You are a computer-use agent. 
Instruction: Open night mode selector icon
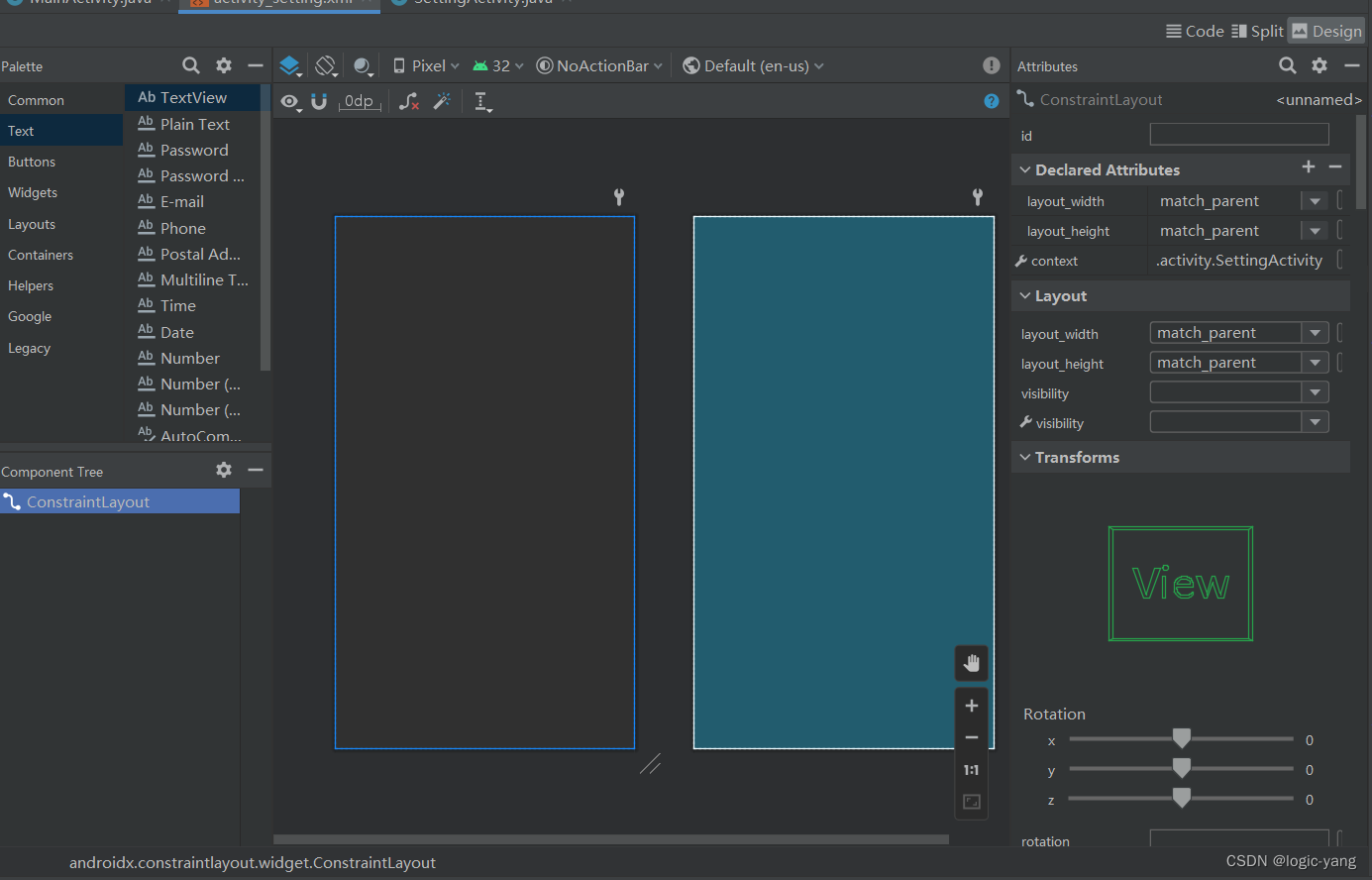coord(363,66)
